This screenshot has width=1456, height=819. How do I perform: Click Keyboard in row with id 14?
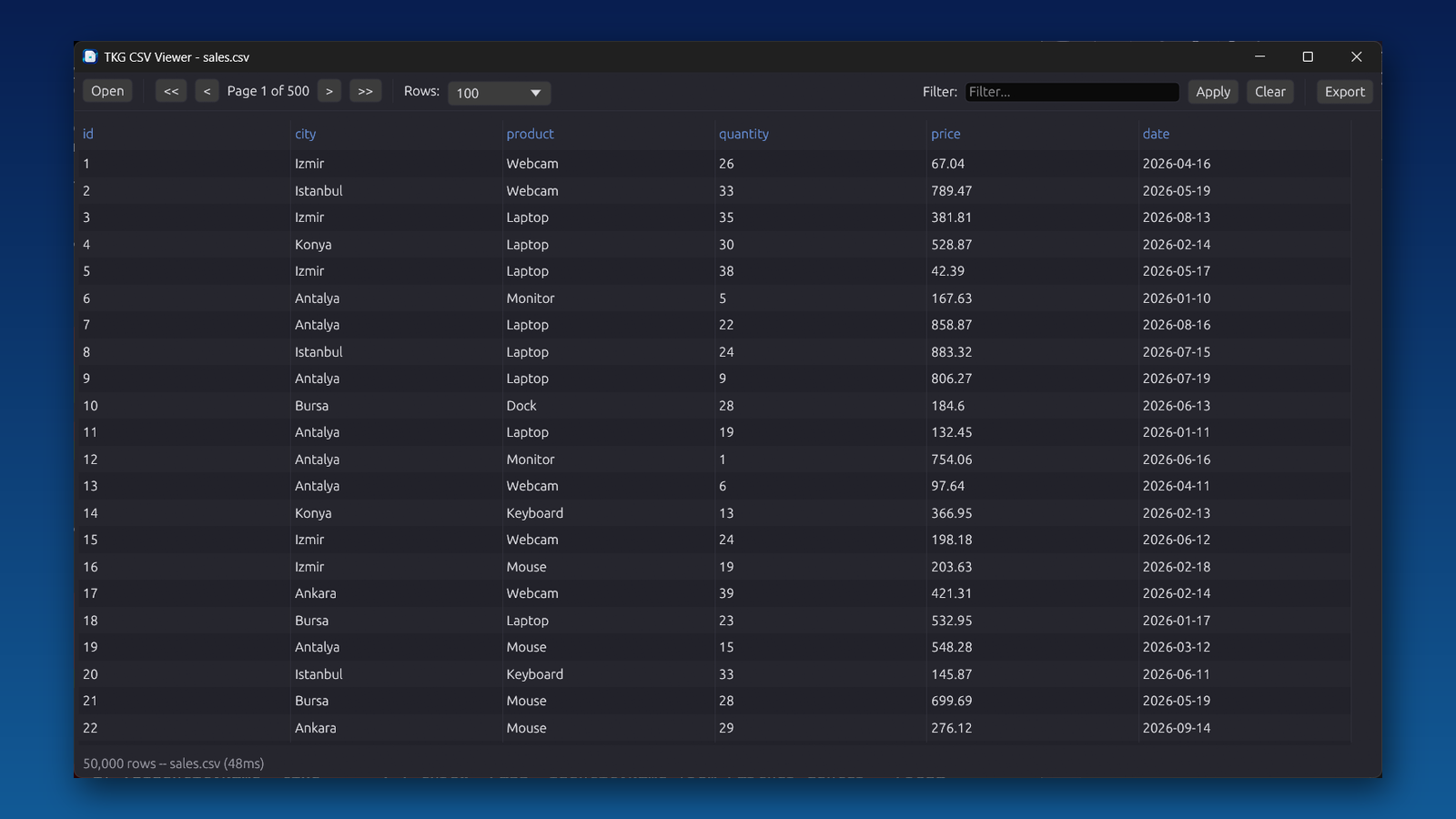535,513
